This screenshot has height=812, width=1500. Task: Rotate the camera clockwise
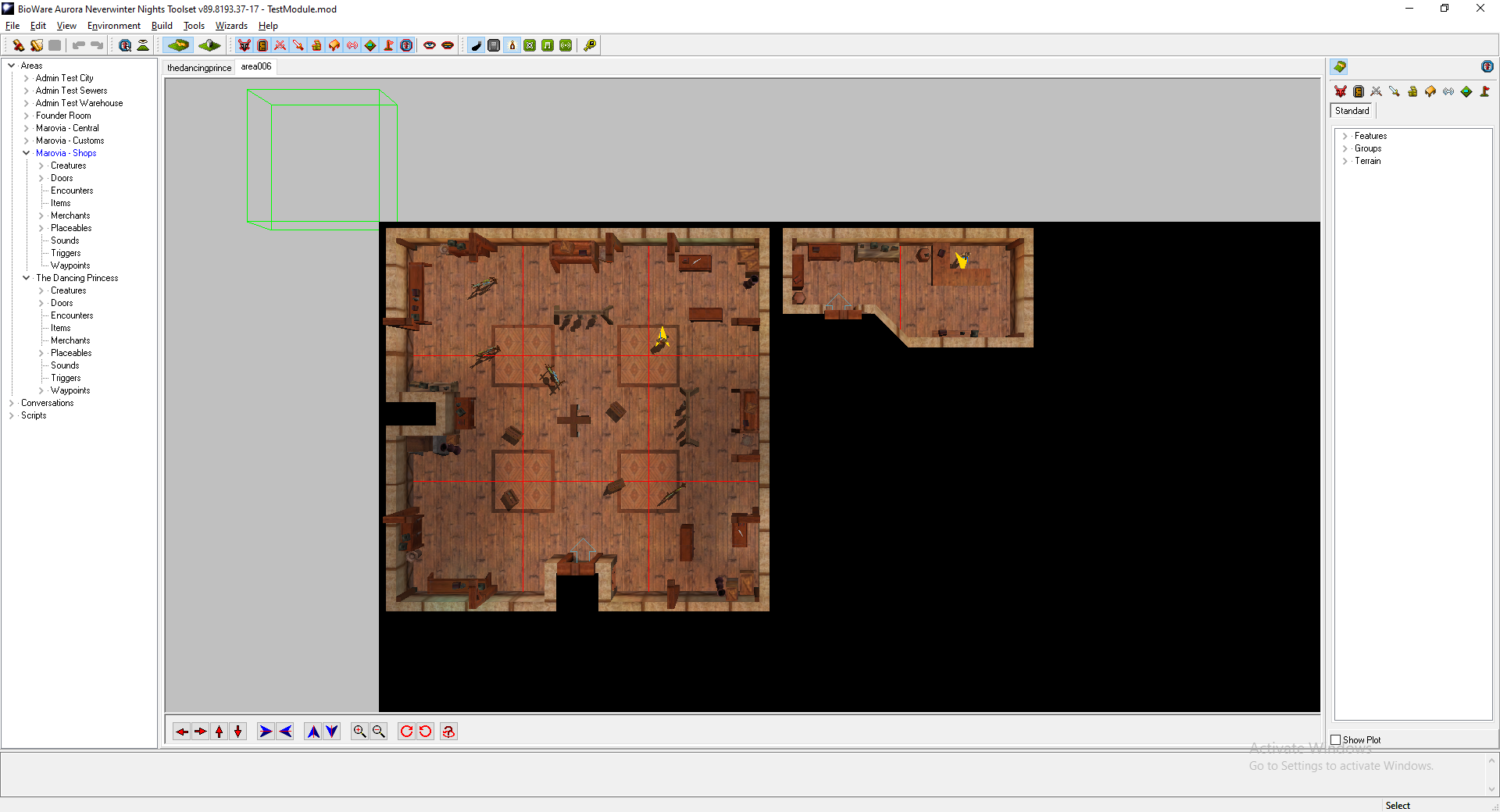(406, 732)
